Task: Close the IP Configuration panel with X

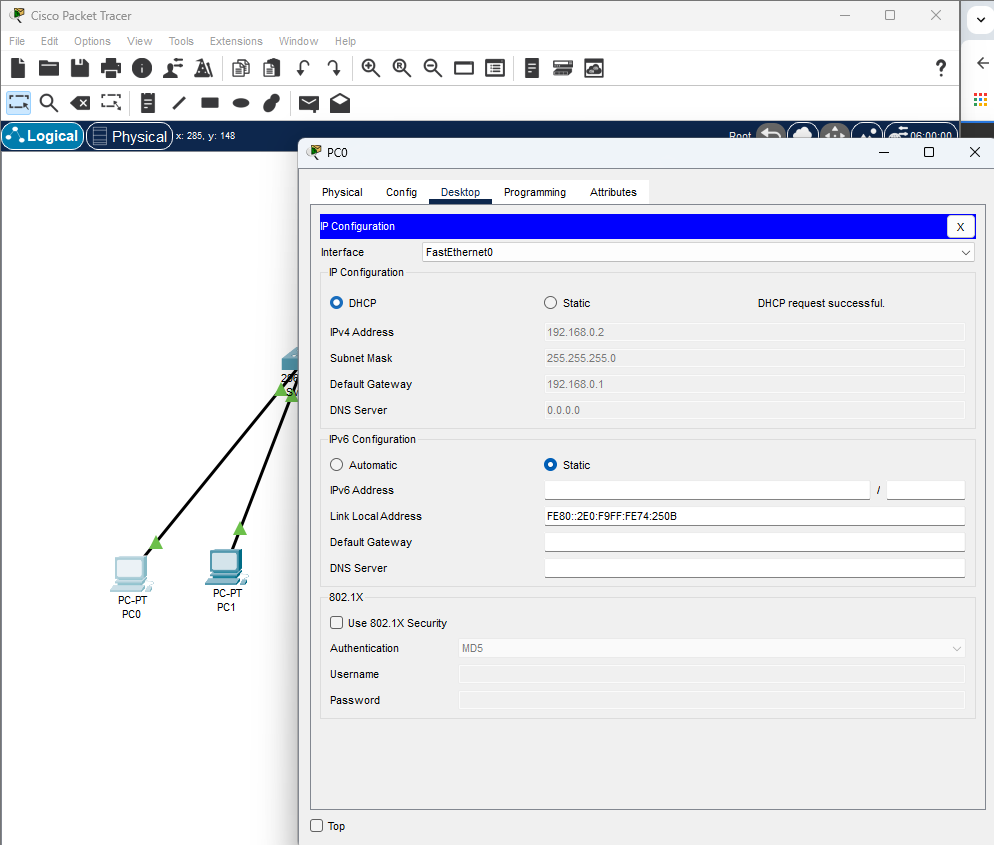Action: click(960, 226)
